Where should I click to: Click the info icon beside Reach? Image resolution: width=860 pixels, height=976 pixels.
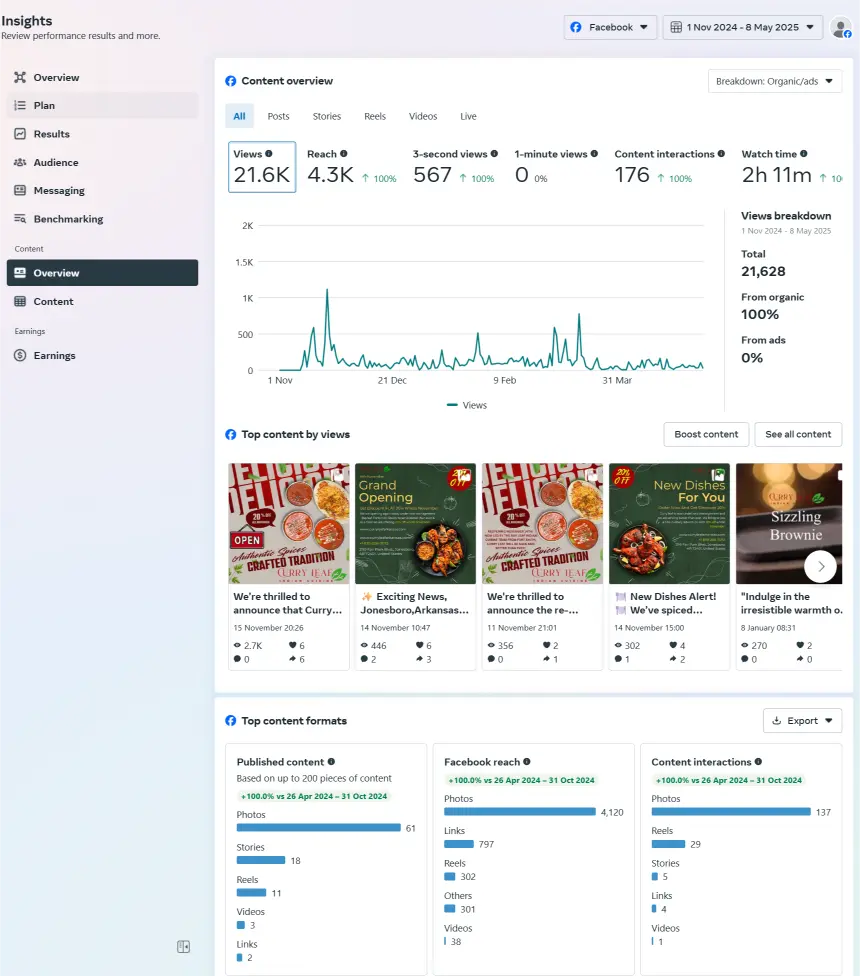click(x=344, y=154)
